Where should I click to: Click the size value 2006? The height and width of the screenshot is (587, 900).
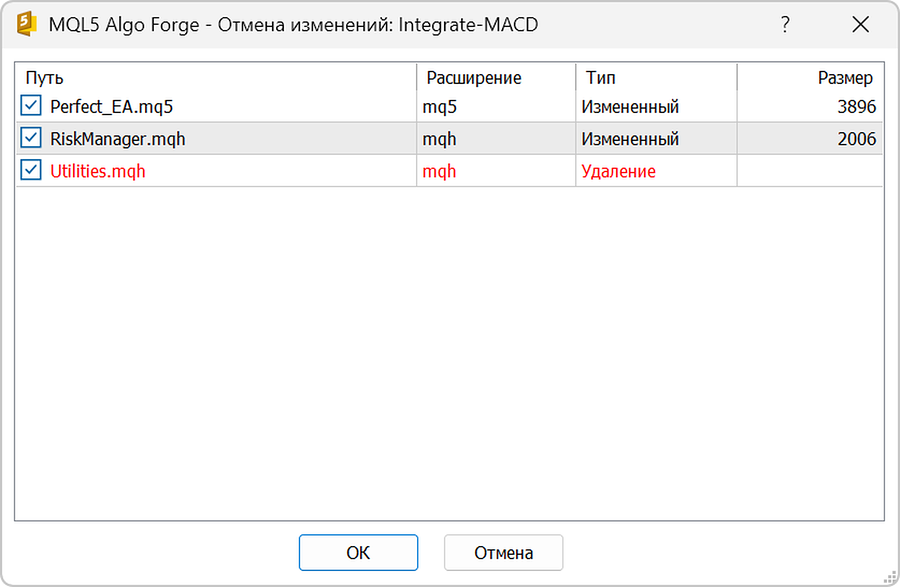(x=856, y=139)
